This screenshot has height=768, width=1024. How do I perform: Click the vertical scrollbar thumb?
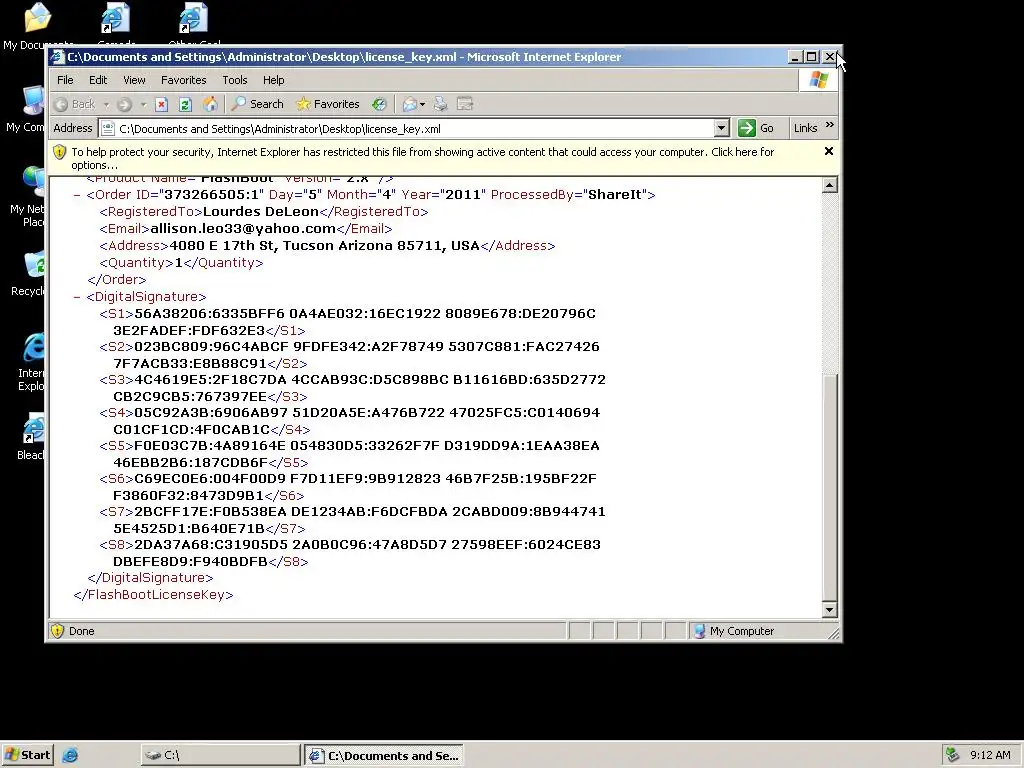829,487
